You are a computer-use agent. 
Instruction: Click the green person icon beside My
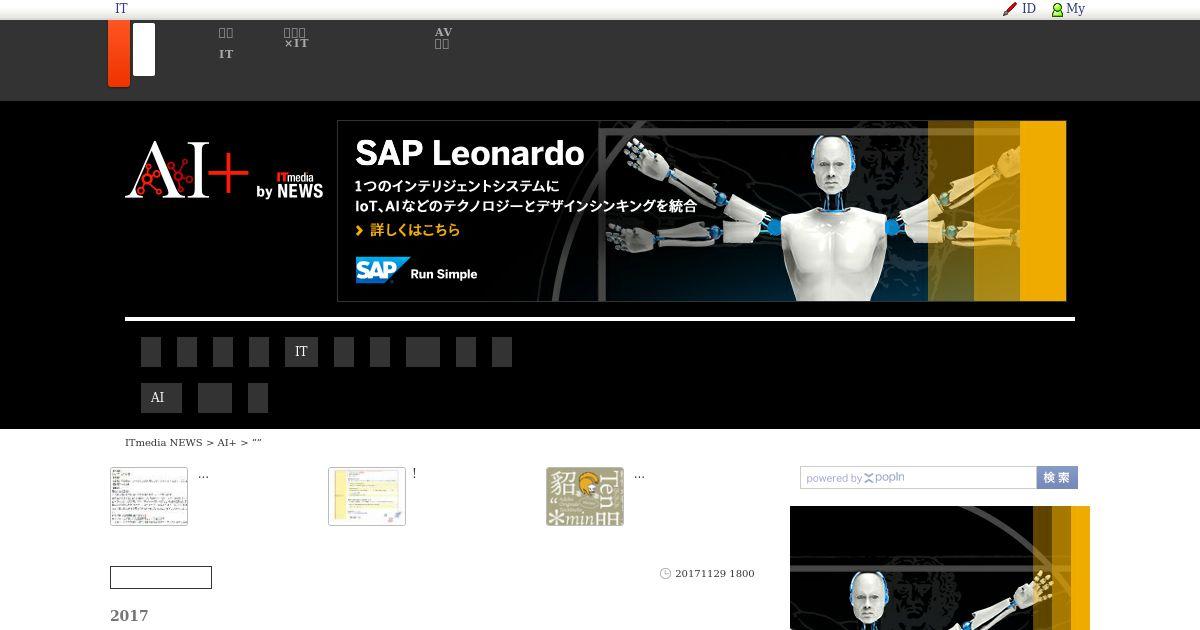click(1057, 10)
